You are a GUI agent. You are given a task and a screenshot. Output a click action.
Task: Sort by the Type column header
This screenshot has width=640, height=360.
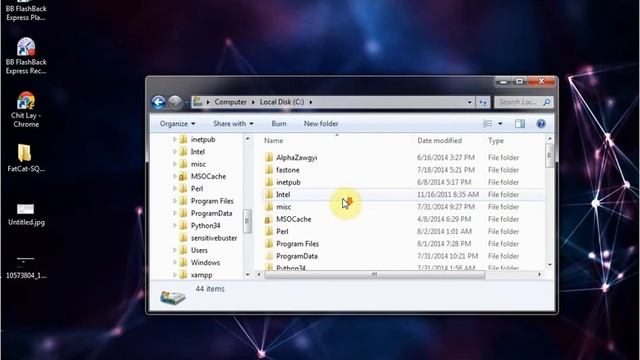(496, 141)
